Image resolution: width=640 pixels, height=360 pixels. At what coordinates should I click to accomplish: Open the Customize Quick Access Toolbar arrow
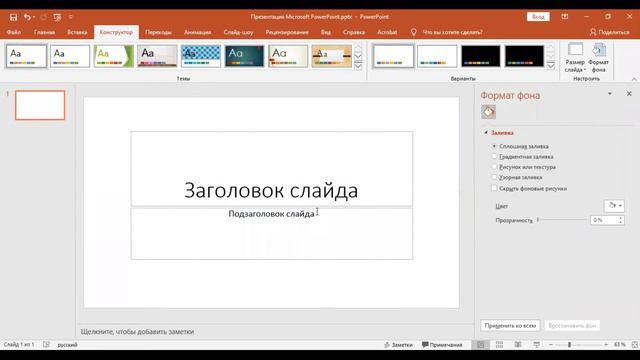pyautogui.click(x=71, y=17)
